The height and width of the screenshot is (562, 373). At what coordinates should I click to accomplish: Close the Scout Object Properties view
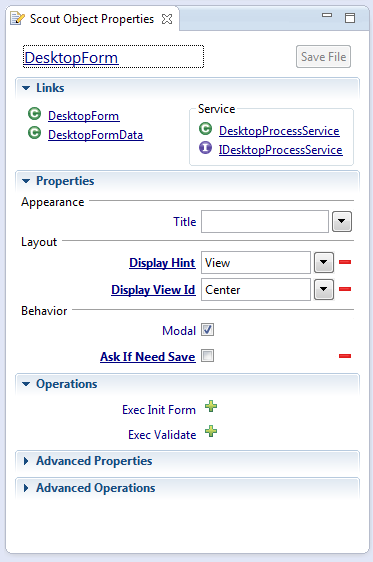tap(167, 19)
